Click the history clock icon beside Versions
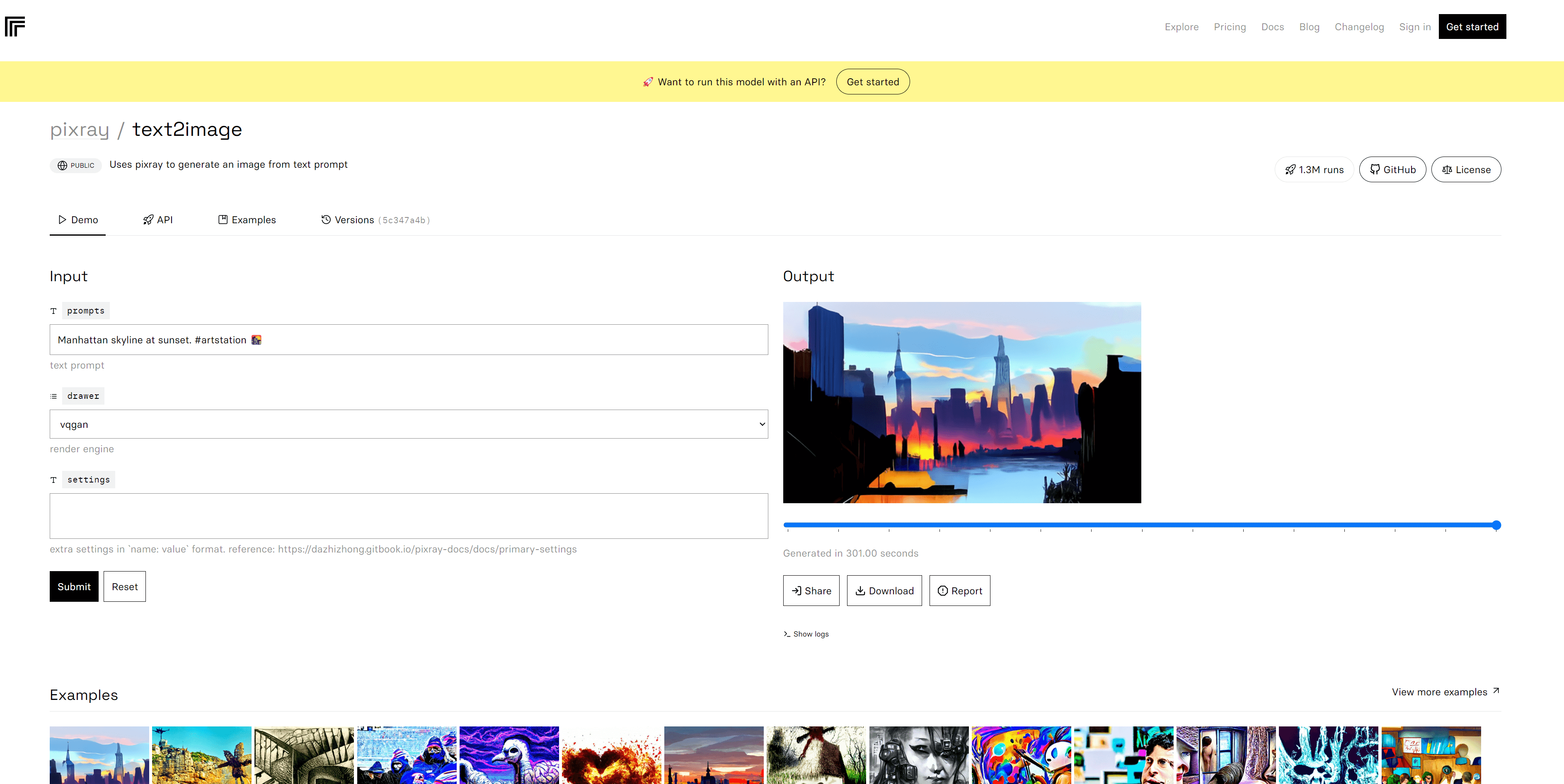The height and width of the screenshot is (784, 1564). pos(326,220)
